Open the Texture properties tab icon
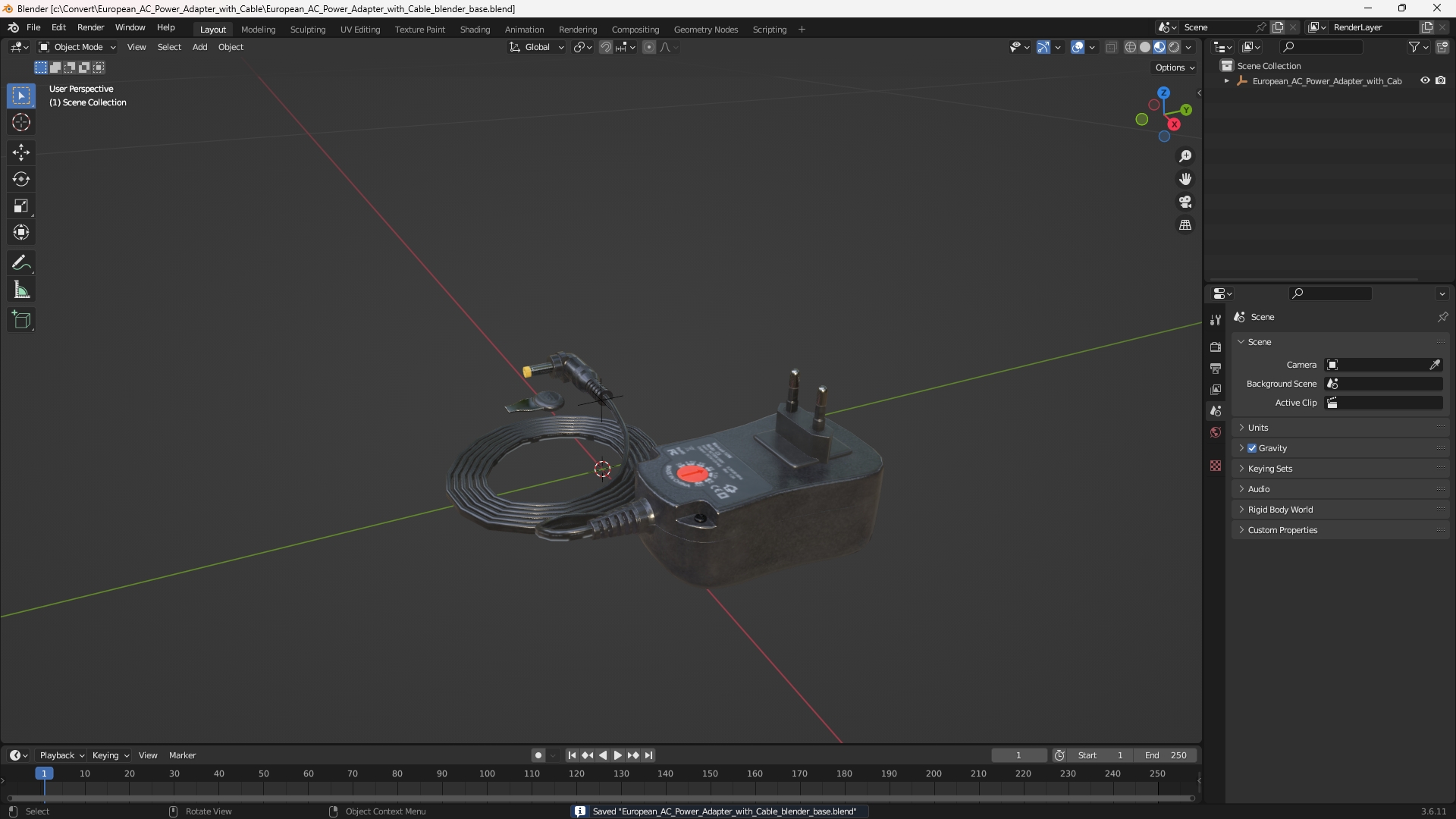Image resolution: width=1456 pixels, height=819 pixels. (x=1216, y=466)
